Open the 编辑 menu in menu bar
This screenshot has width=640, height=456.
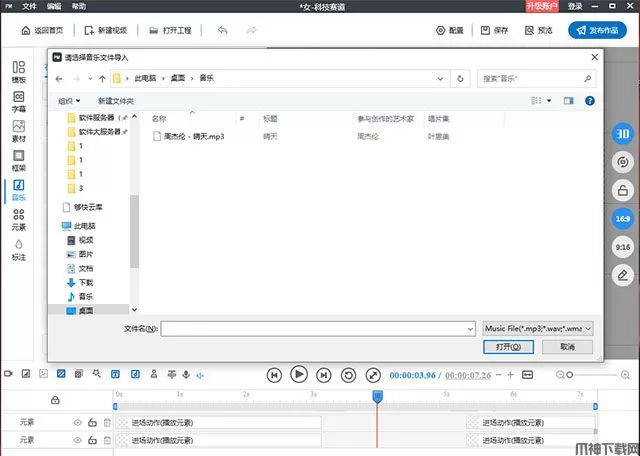tap(54, 6)
